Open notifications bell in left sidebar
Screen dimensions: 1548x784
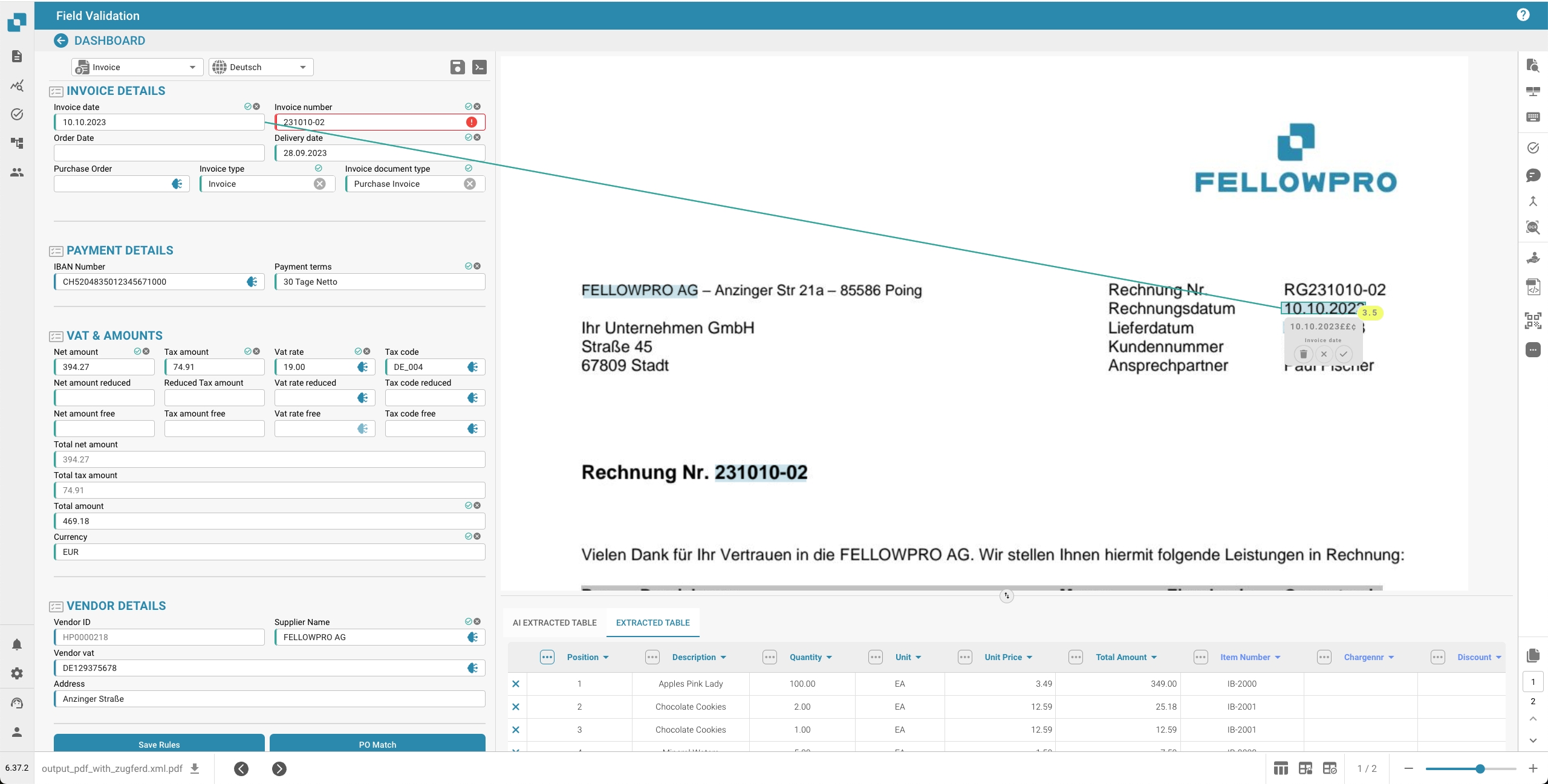17,644
